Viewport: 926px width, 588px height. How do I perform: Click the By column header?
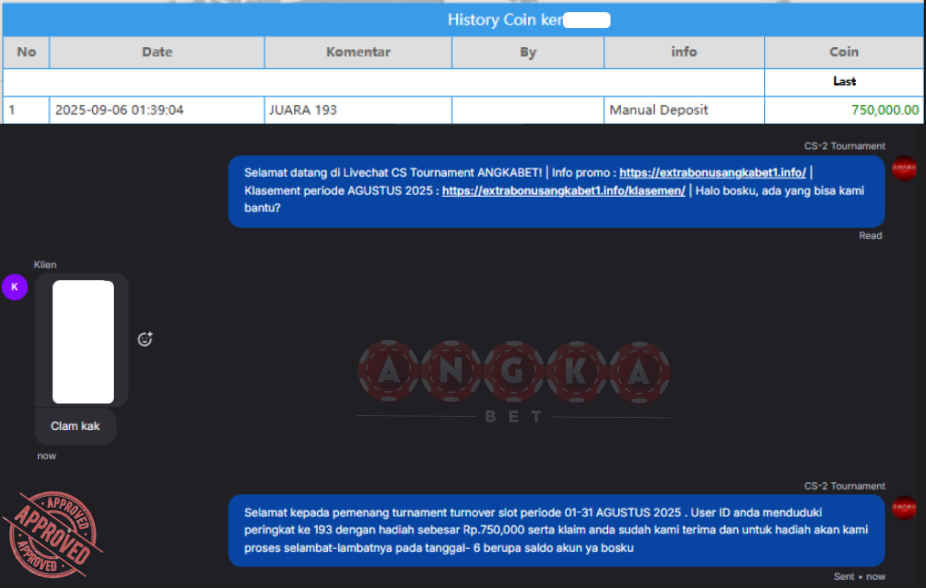coord(528,52)
